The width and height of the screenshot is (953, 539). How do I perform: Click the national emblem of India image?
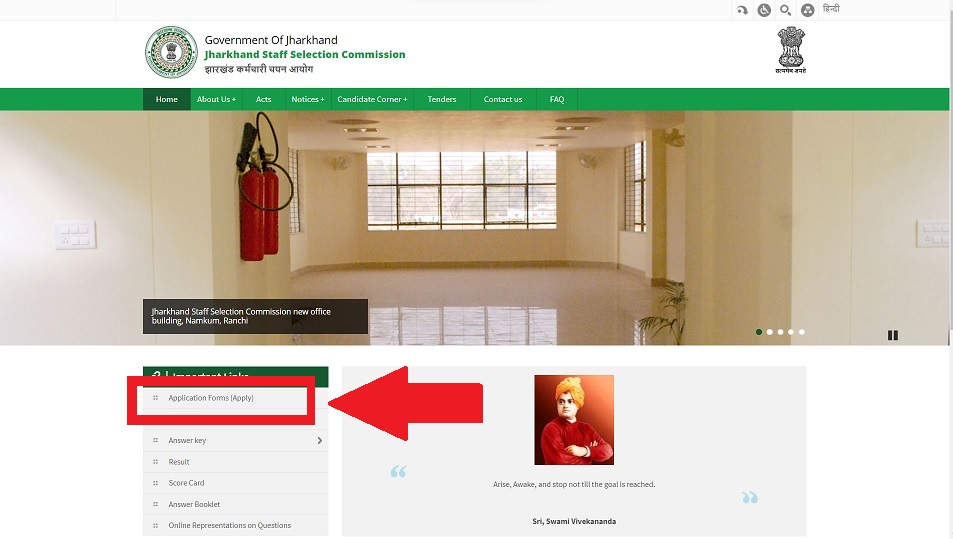click(791, 50)
